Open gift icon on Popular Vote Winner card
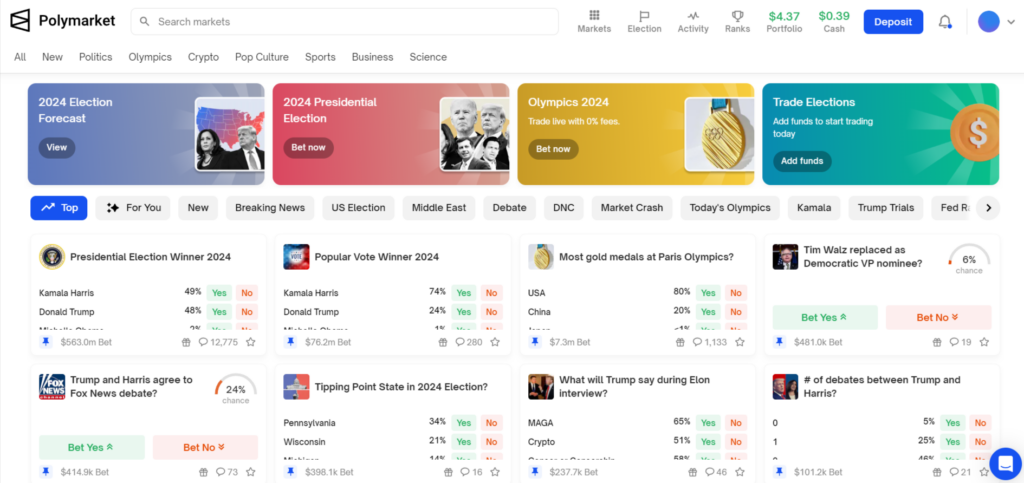Viewport: 1024px width, 483px height. pos(443,342)
